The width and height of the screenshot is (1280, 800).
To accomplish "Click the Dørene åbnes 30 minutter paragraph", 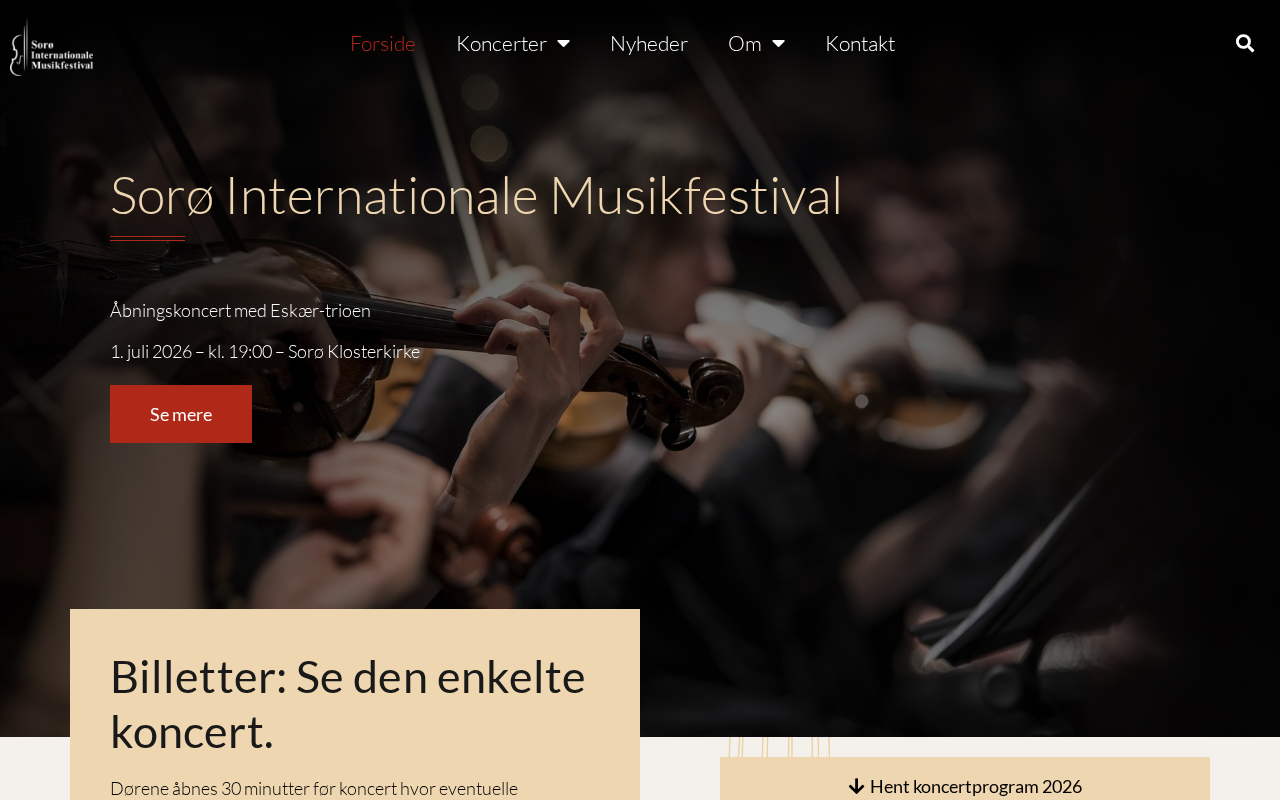I will (314, 788).
